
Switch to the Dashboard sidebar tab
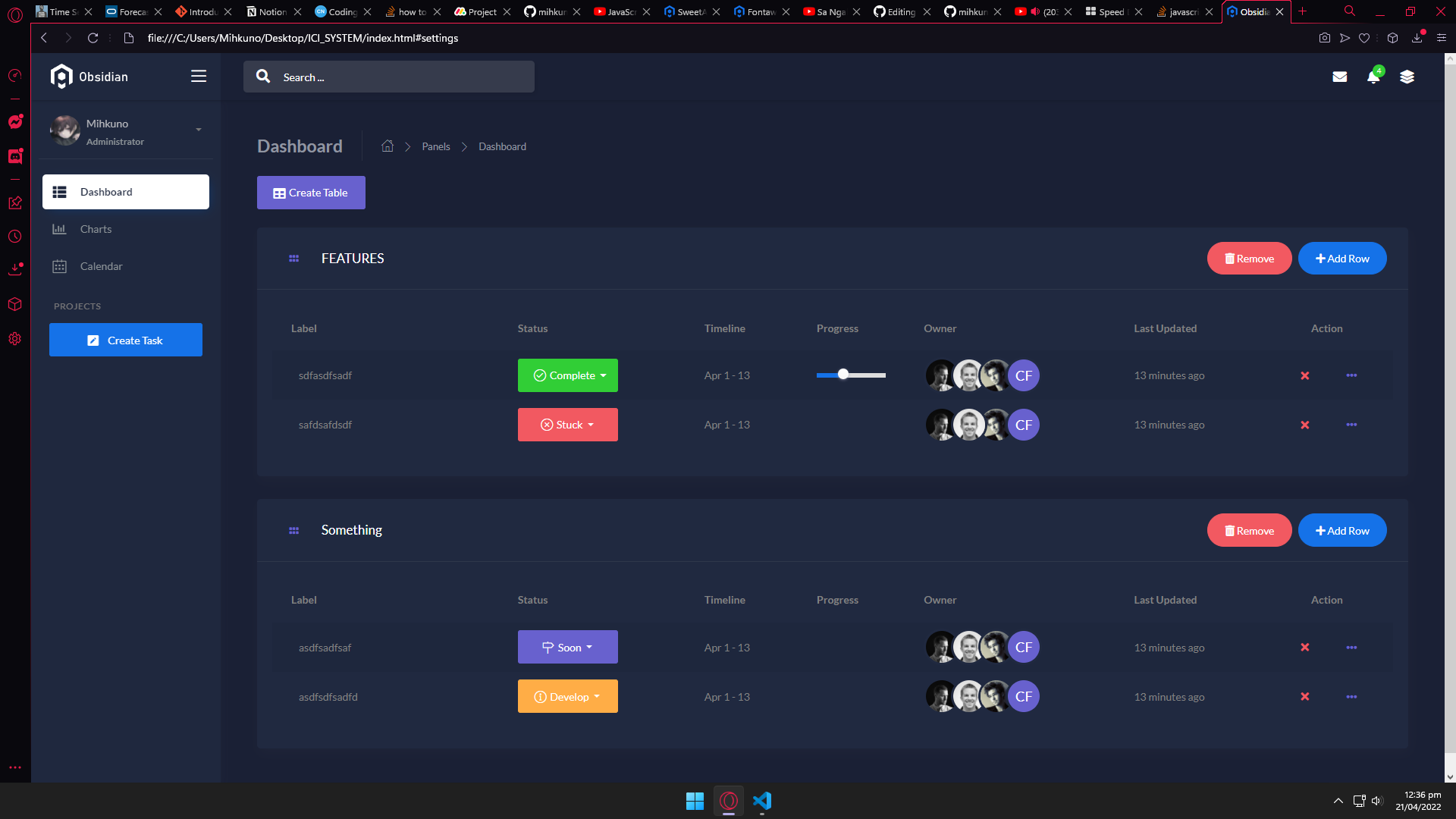pyautogui.click(x=105, y=192)
